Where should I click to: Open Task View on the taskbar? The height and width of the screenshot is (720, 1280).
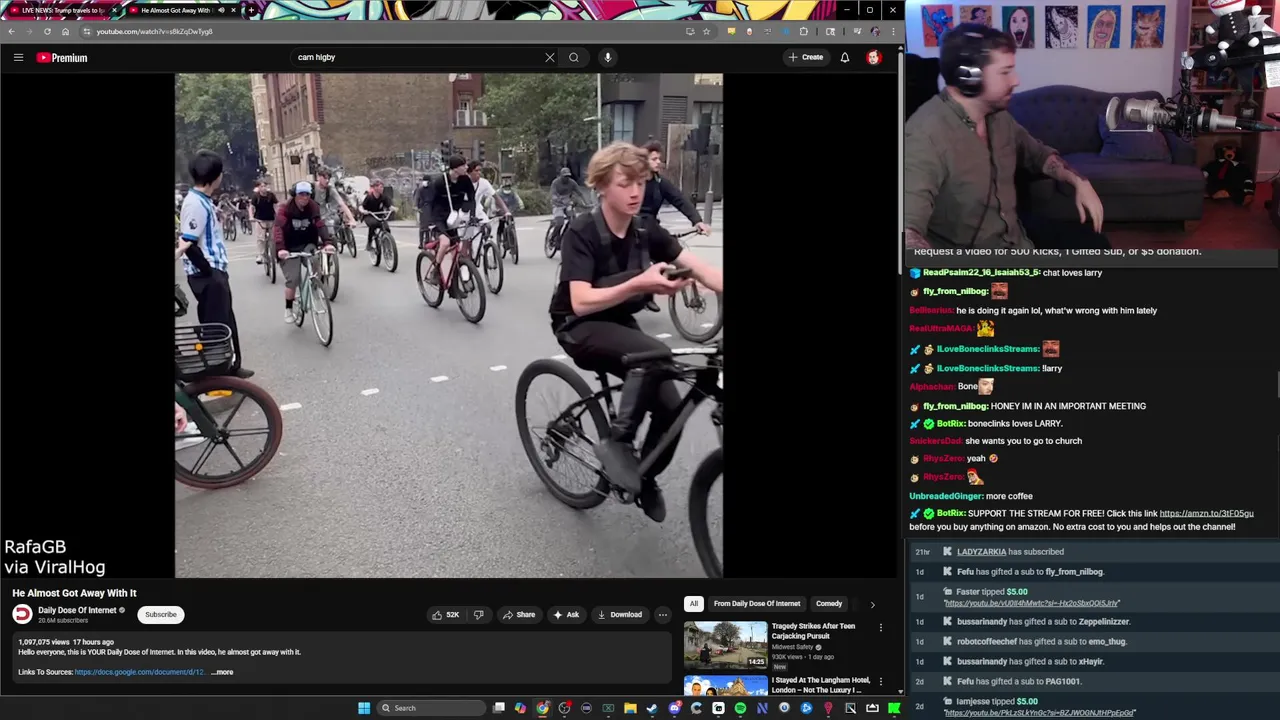pos(498,708)
